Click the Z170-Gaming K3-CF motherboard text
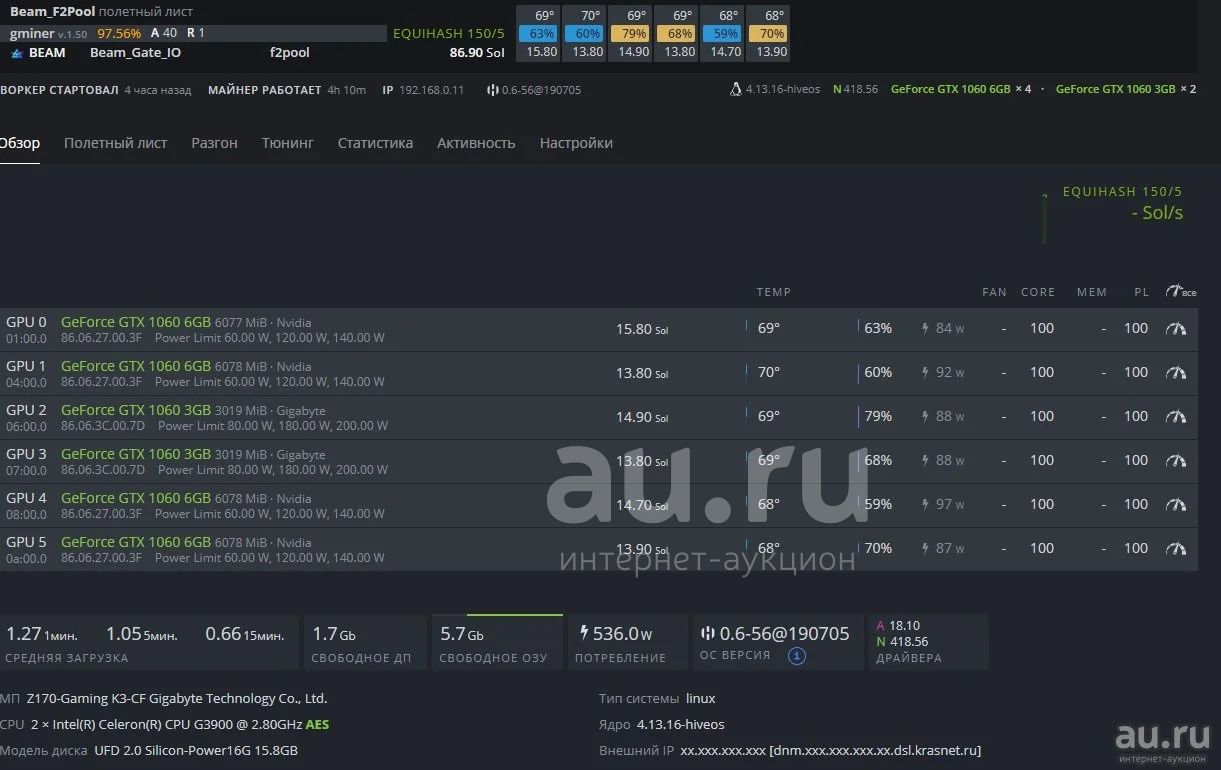This screenshot has width=1221, height=770. [x=177, y=698]
